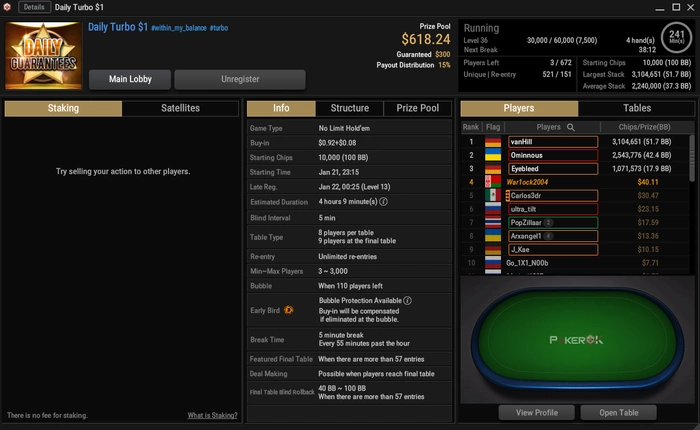Image resolution: width=700 pixels, height=430 pixels.
Task: Click info icon next to Bubble Protection Available
Action: pyautogui.click(x=408, y=301)
